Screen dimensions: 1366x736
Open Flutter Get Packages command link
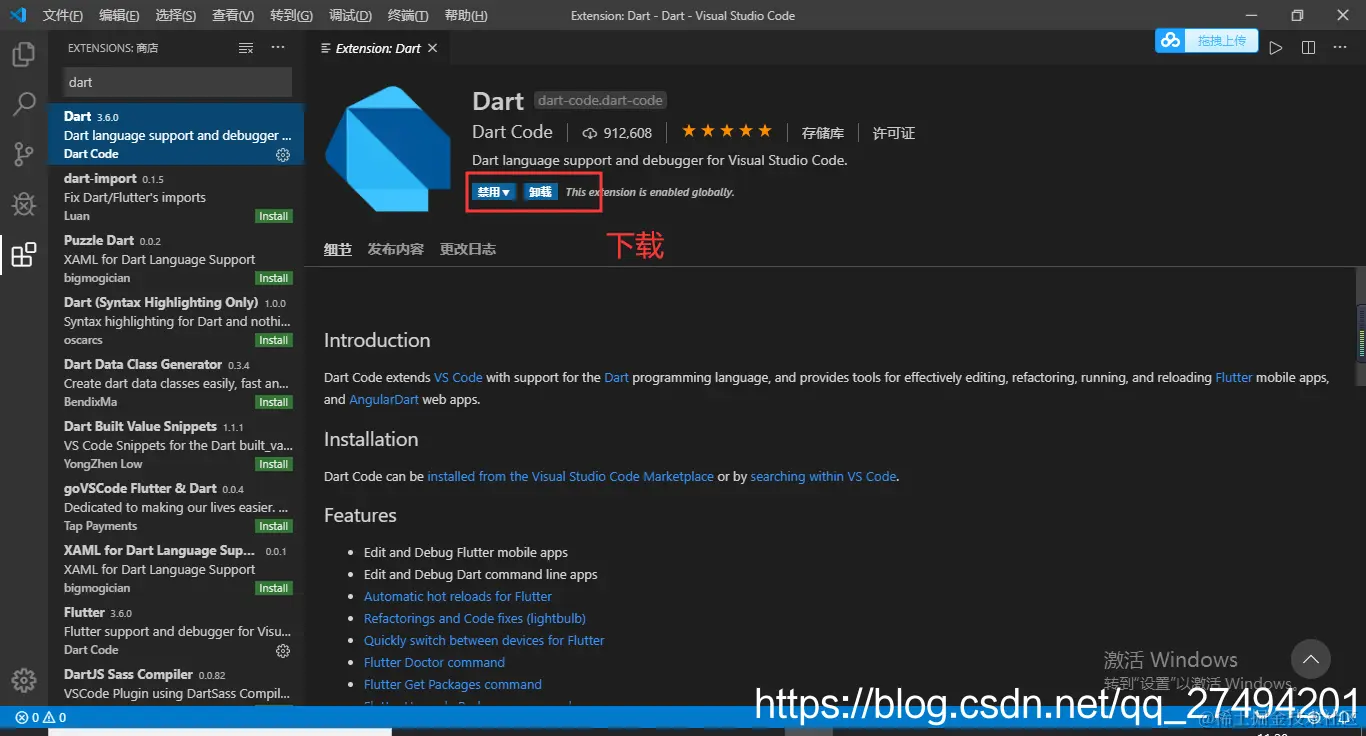(x=453, y=685)
